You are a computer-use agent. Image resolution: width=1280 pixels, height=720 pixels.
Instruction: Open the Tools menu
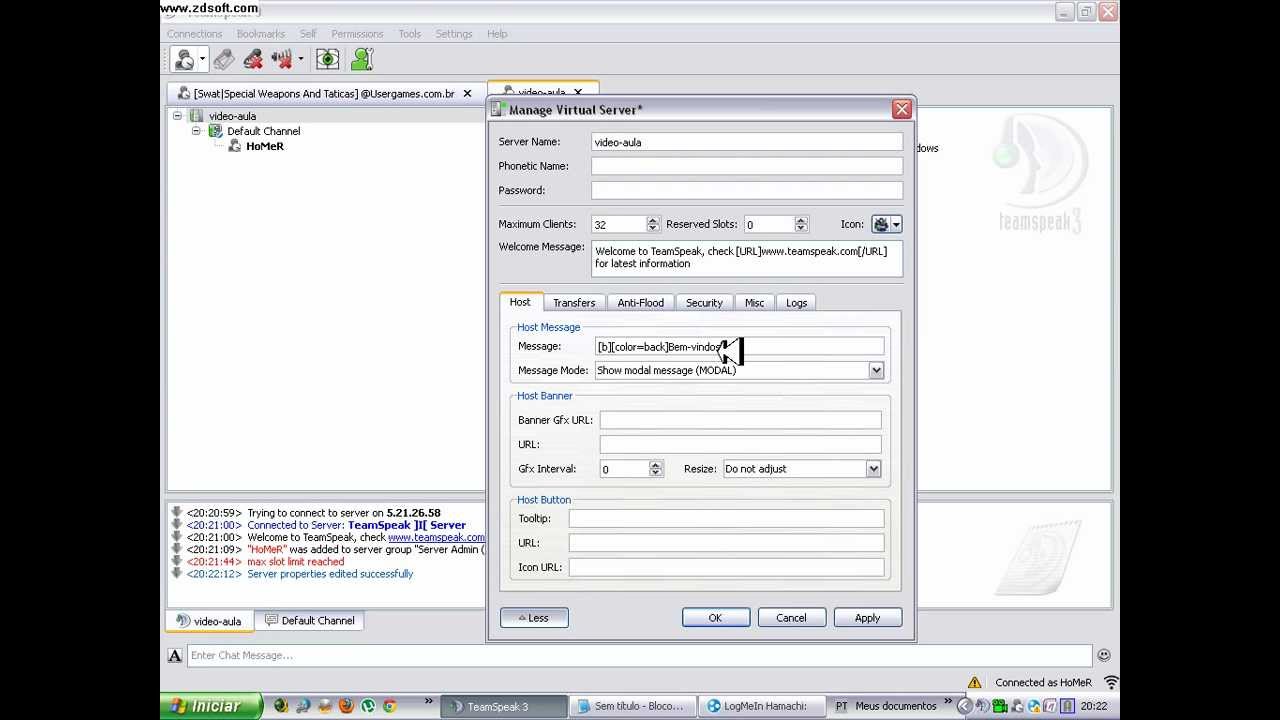[410, 34]
